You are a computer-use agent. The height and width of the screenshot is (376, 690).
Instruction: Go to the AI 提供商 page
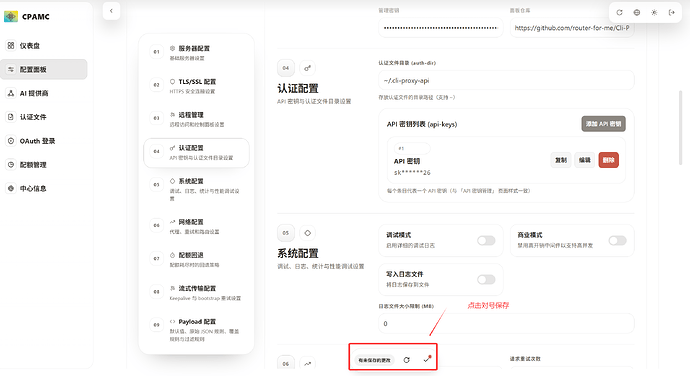pyautogui.click(x=44, y=93)
